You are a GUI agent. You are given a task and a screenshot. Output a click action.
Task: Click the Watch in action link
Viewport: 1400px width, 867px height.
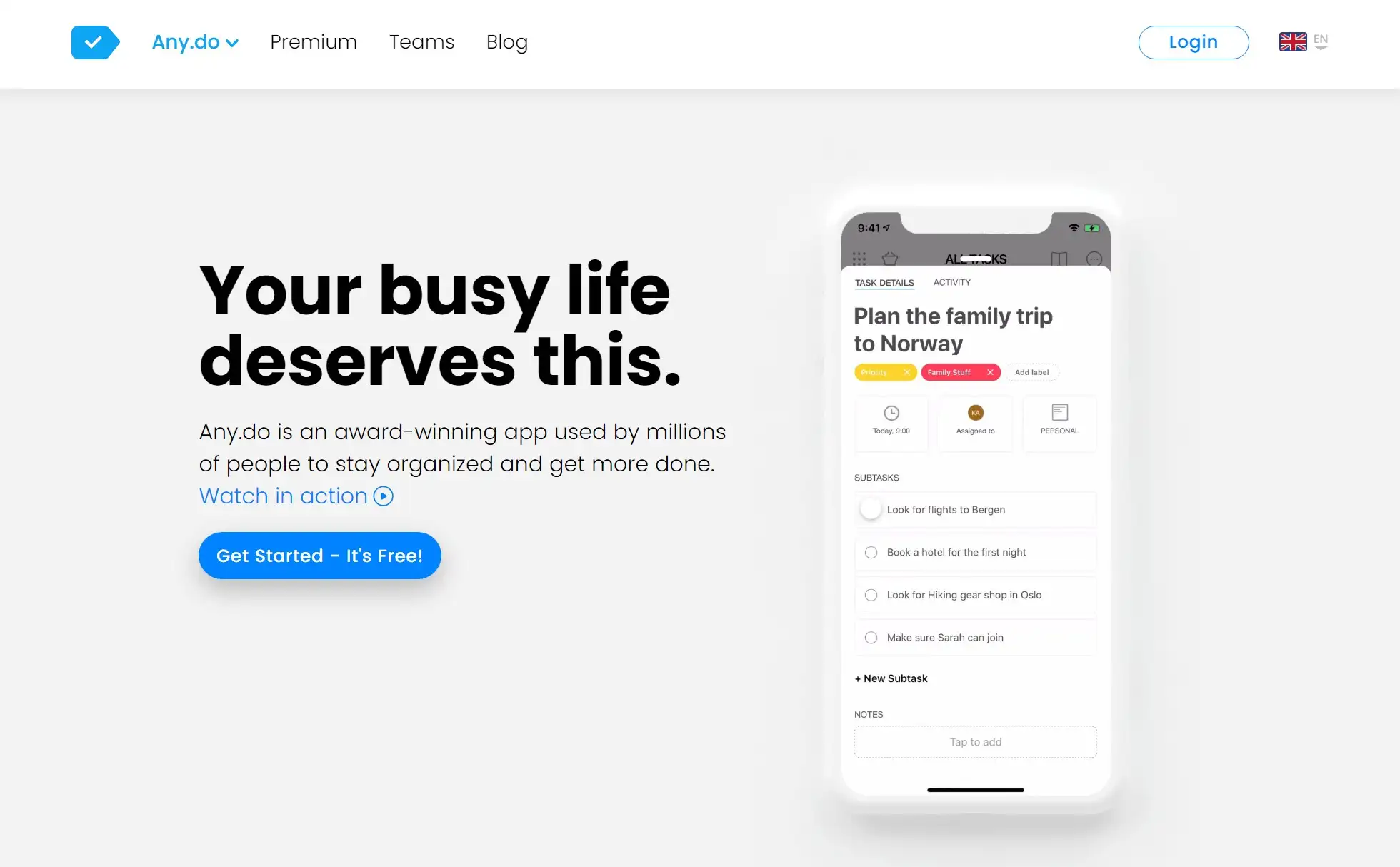(295, 495)
